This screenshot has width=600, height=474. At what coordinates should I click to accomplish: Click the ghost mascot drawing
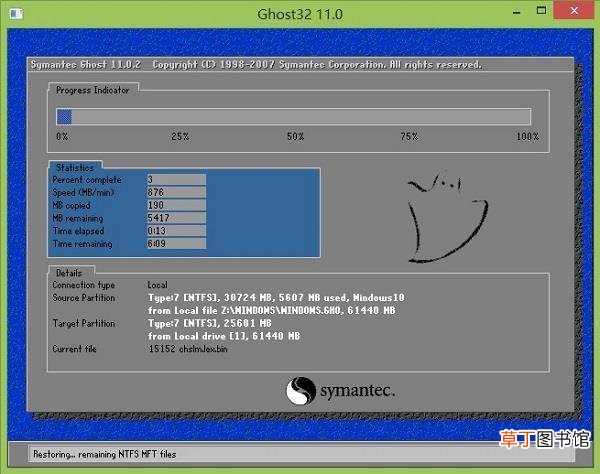pyautogui.click(x=448, y=217)
